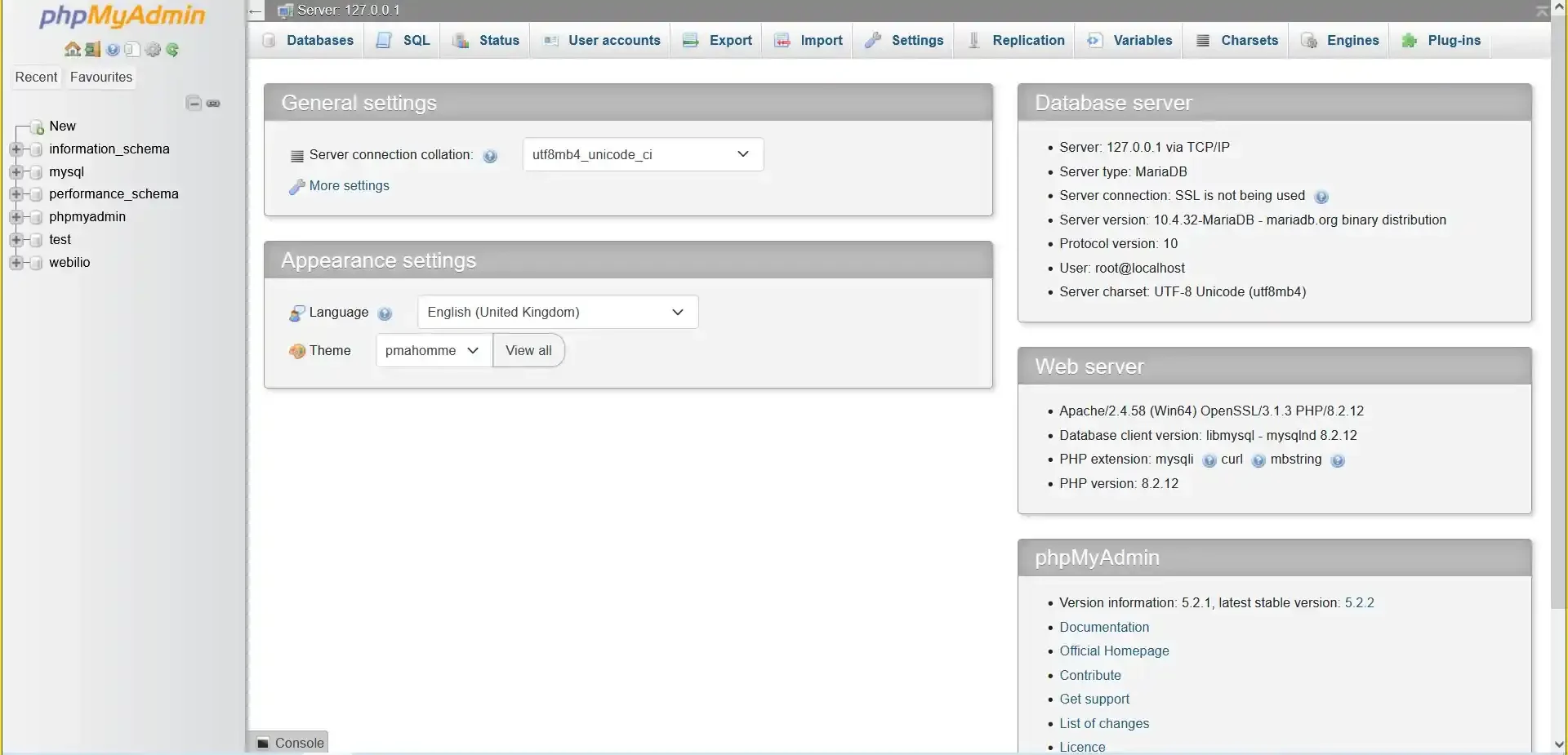This screenshot has width=1568, height=755.
Task: Click the collapse top menu arrow icon
Action: pos(1542,11)
